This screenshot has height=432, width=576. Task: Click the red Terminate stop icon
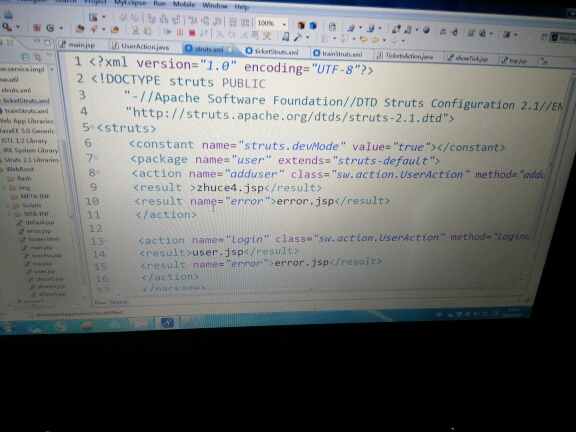tap(191, 33)
